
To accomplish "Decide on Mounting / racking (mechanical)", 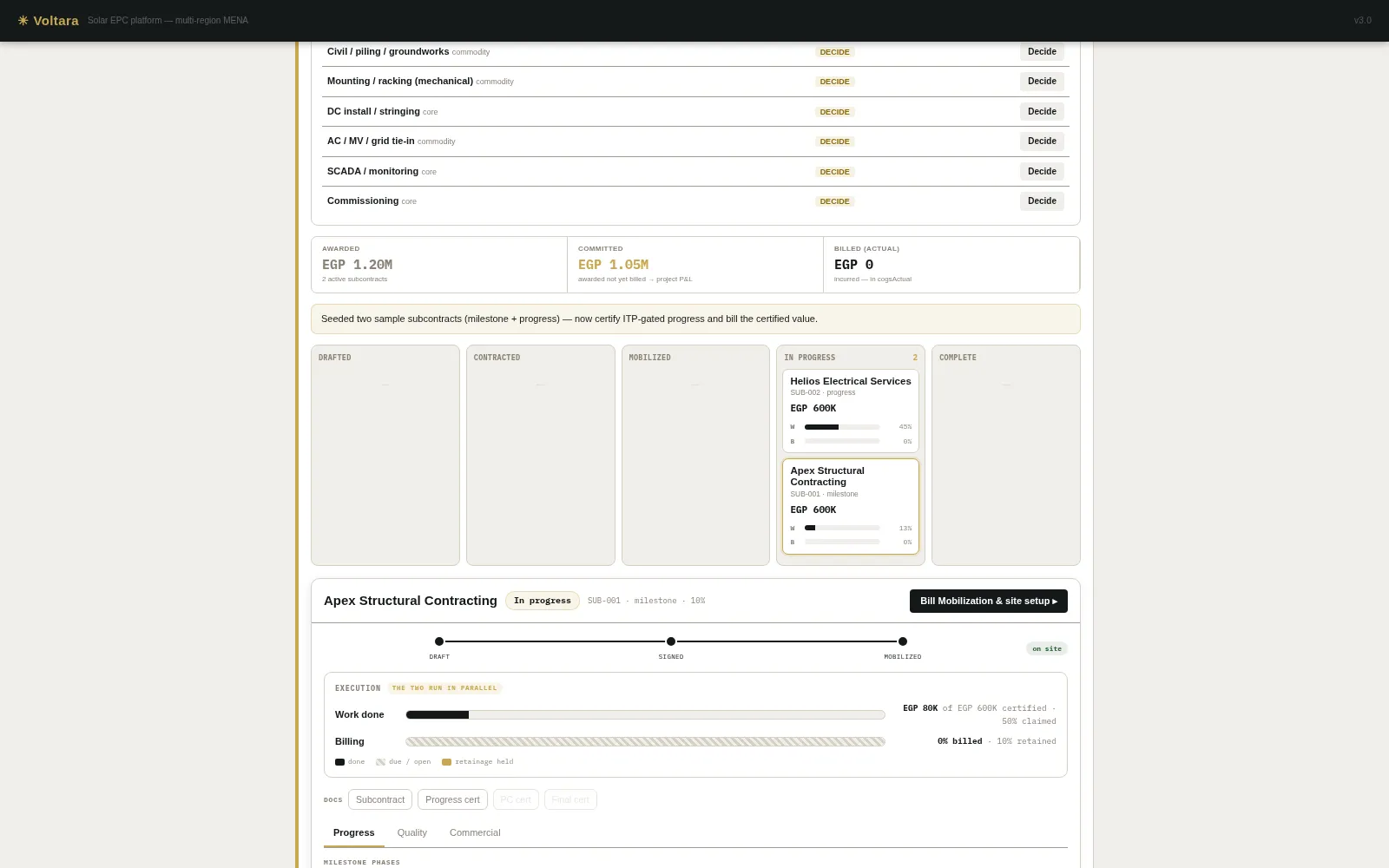I will [1042, 82].
